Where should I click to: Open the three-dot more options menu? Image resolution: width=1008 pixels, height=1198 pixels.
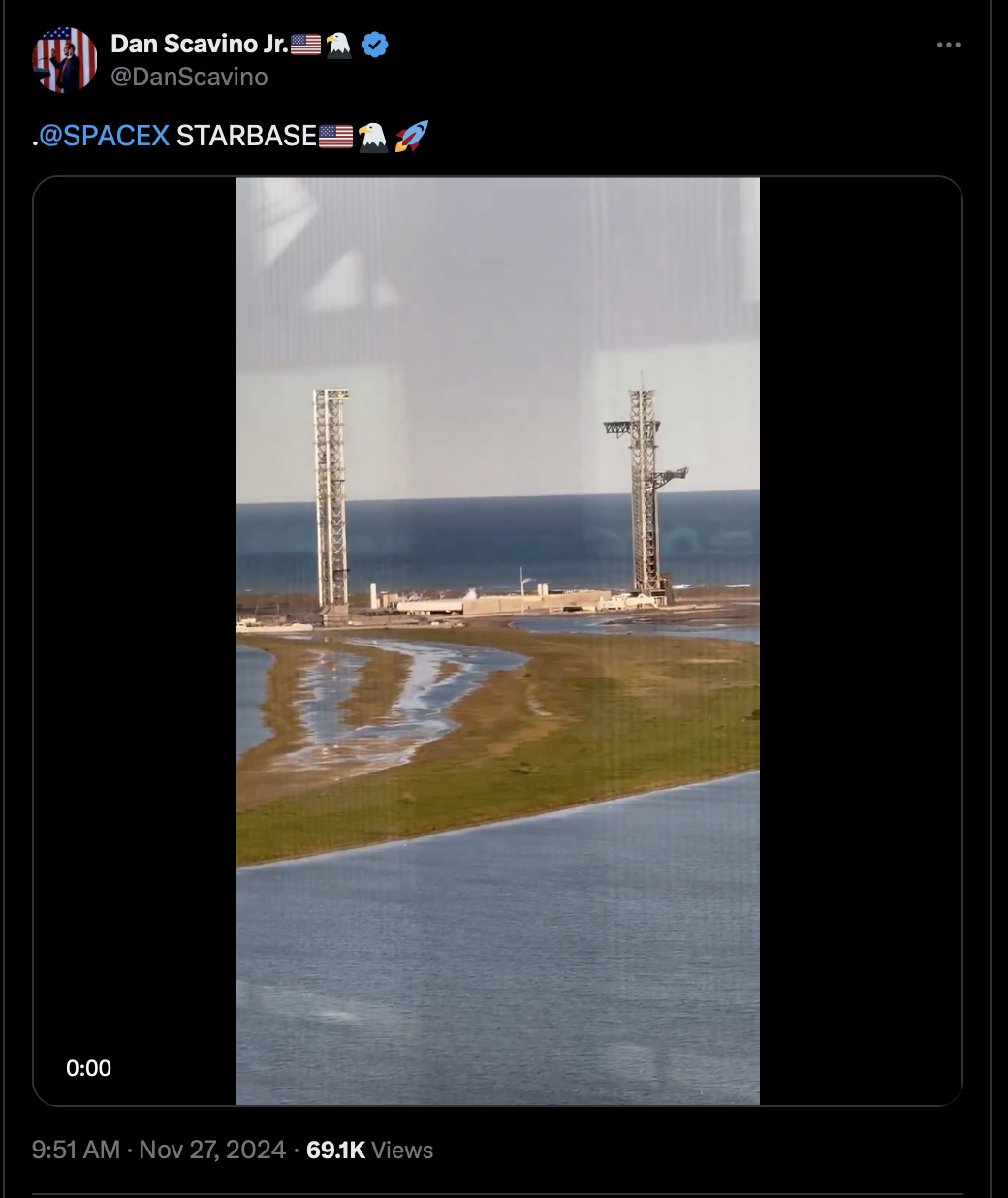pos(948,45)
